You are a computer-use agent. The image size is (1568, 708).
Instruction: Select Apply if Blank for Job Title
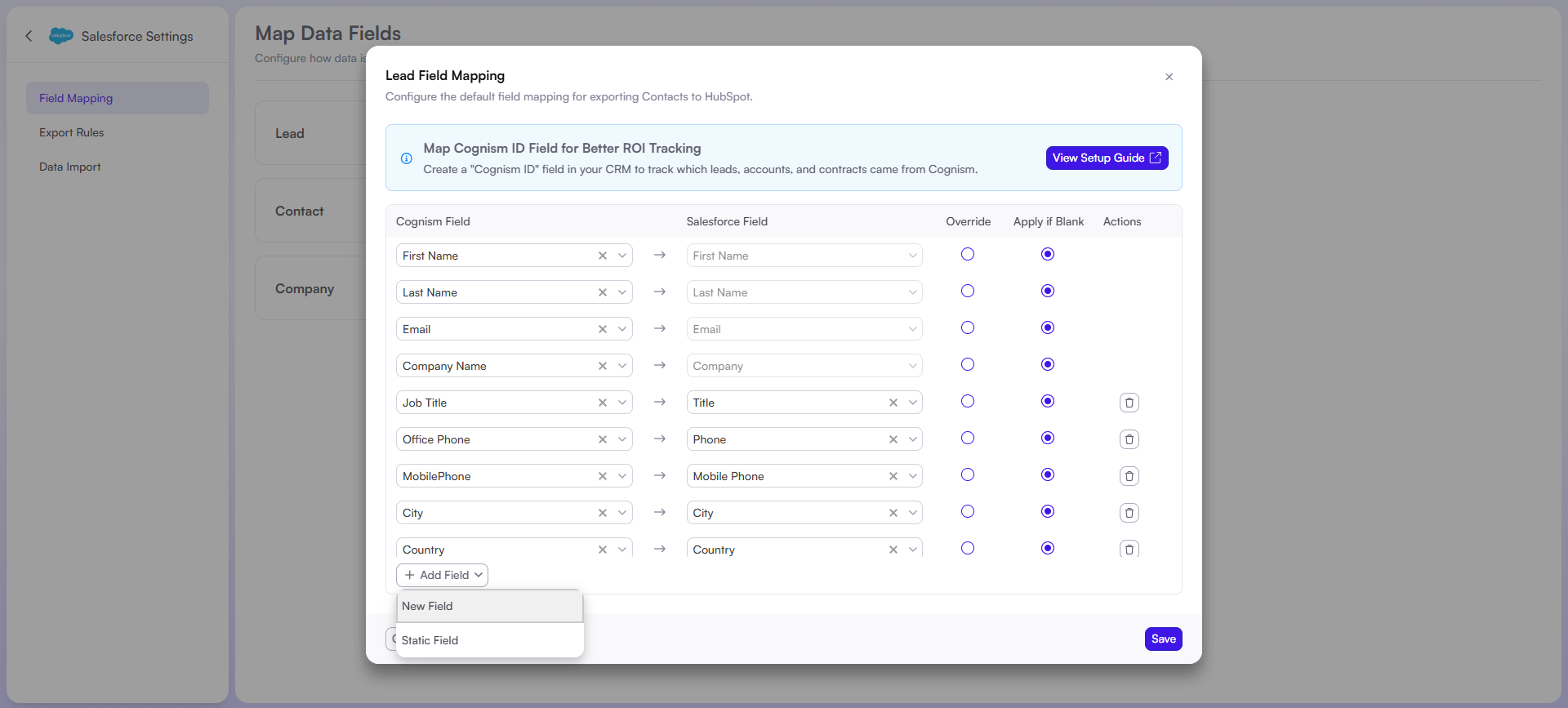click(x=1048, y=401)
